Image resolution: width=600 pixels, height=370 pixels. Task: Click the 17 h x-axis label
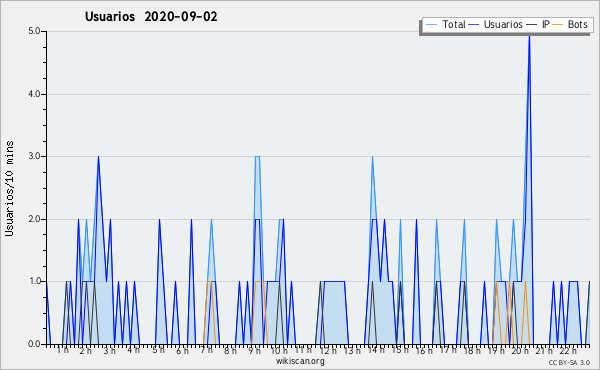pyautogui.click(x=448, y=350)
